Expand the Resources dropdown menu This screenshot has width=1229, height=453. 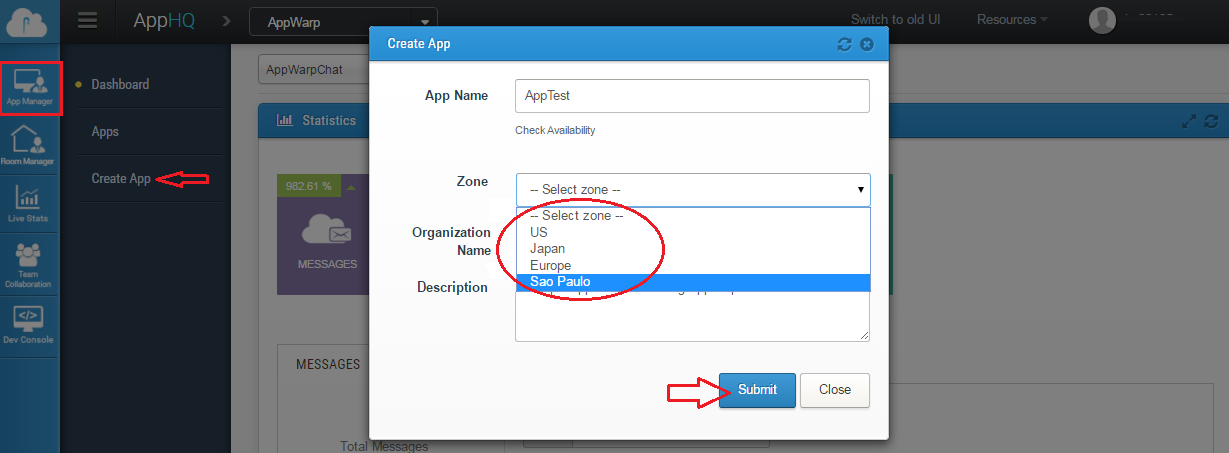pos(1012,20)
